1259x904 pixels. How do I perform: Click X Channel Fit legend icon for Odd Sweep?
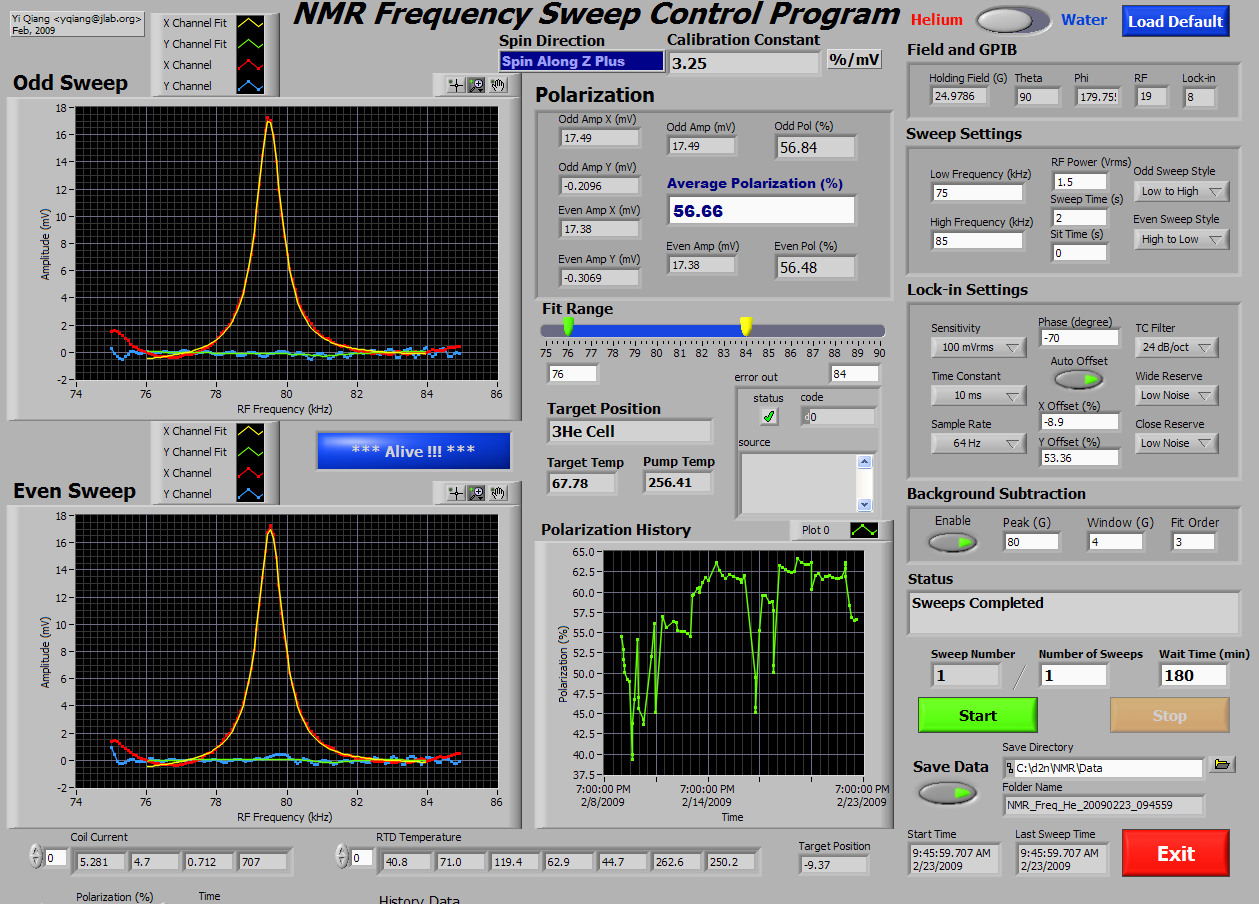[x=249, y=23]
